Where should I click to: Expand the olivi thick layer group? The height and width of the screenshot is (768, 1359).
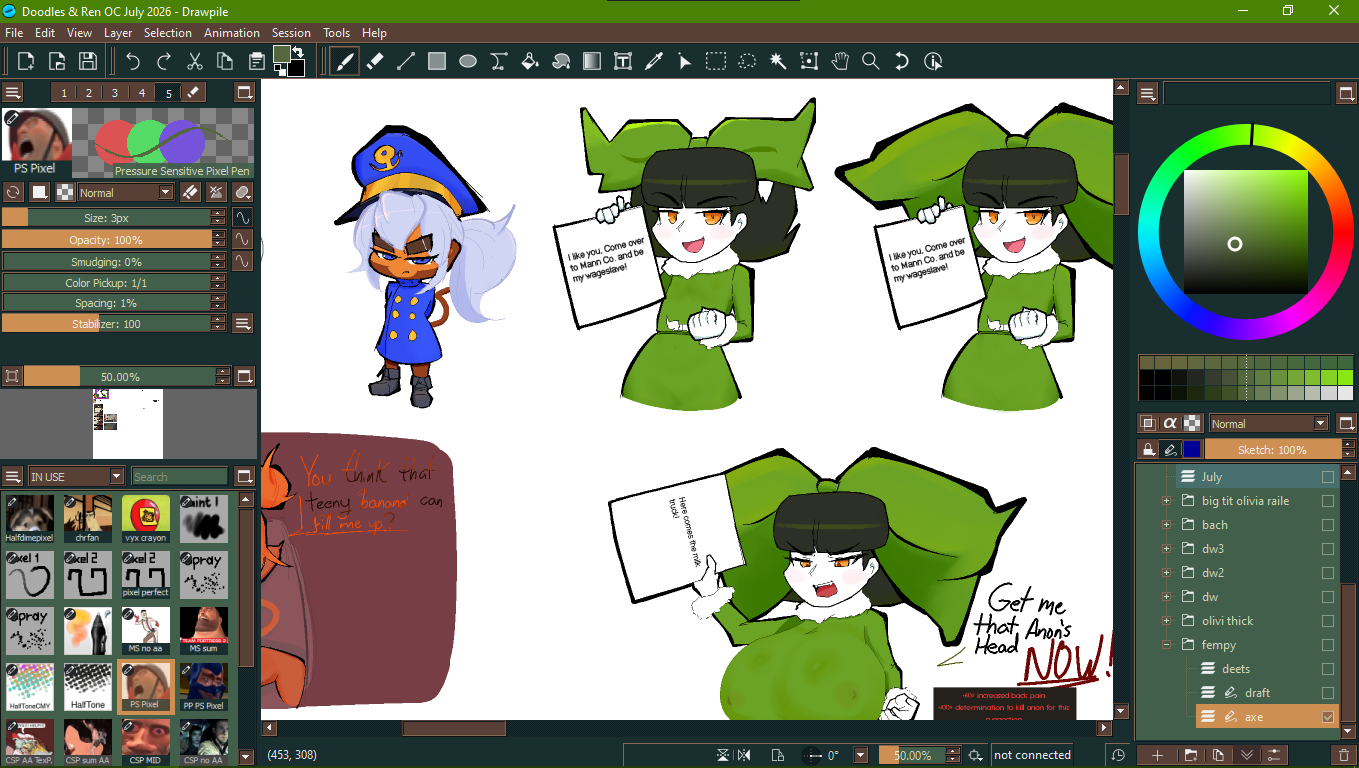click(x=1166, y=621)
